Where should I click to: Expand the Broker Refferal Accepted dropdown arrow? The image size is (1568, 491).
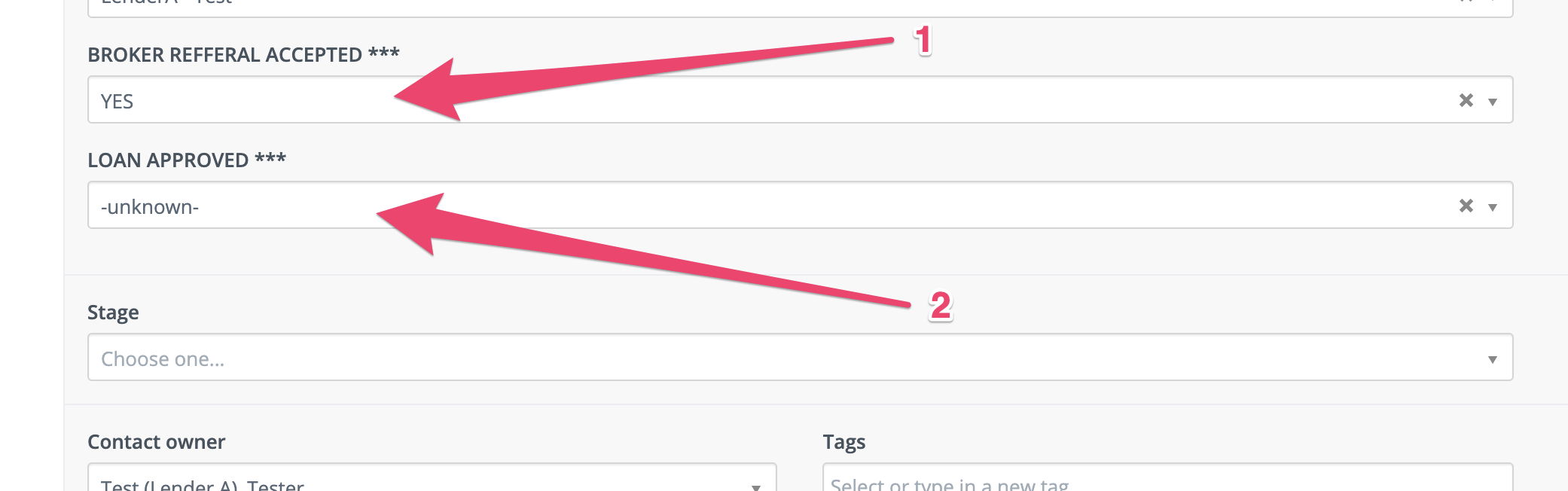pyautogui.click(x=1493, y=102)
